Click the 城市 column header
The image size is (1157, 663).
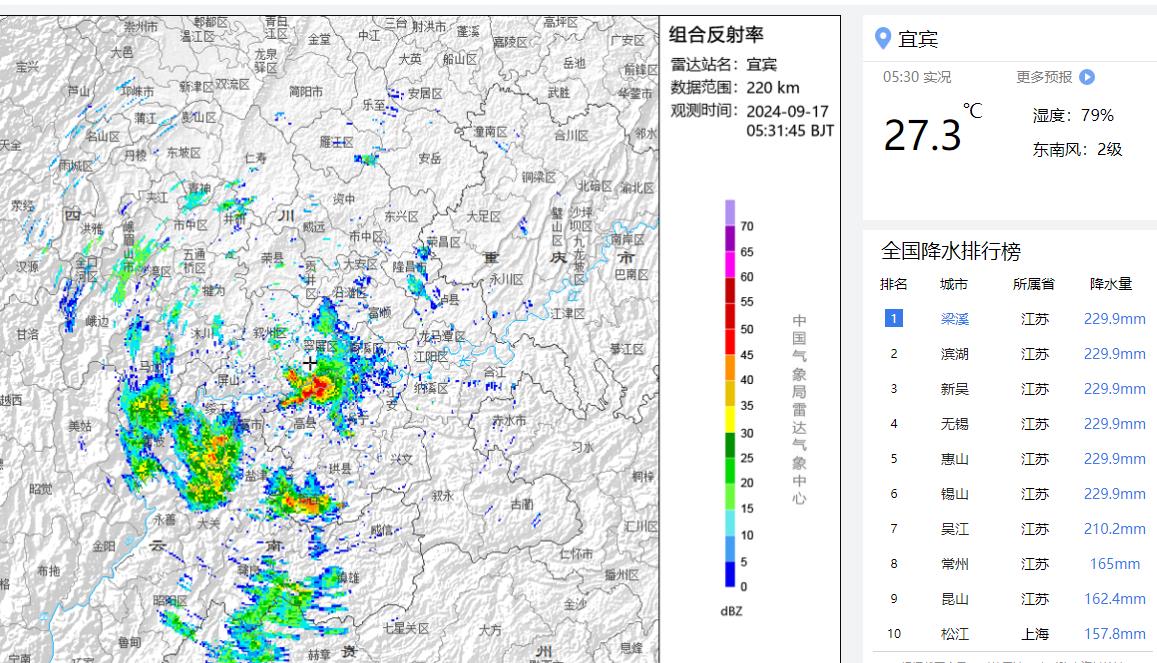pos(954,284)
